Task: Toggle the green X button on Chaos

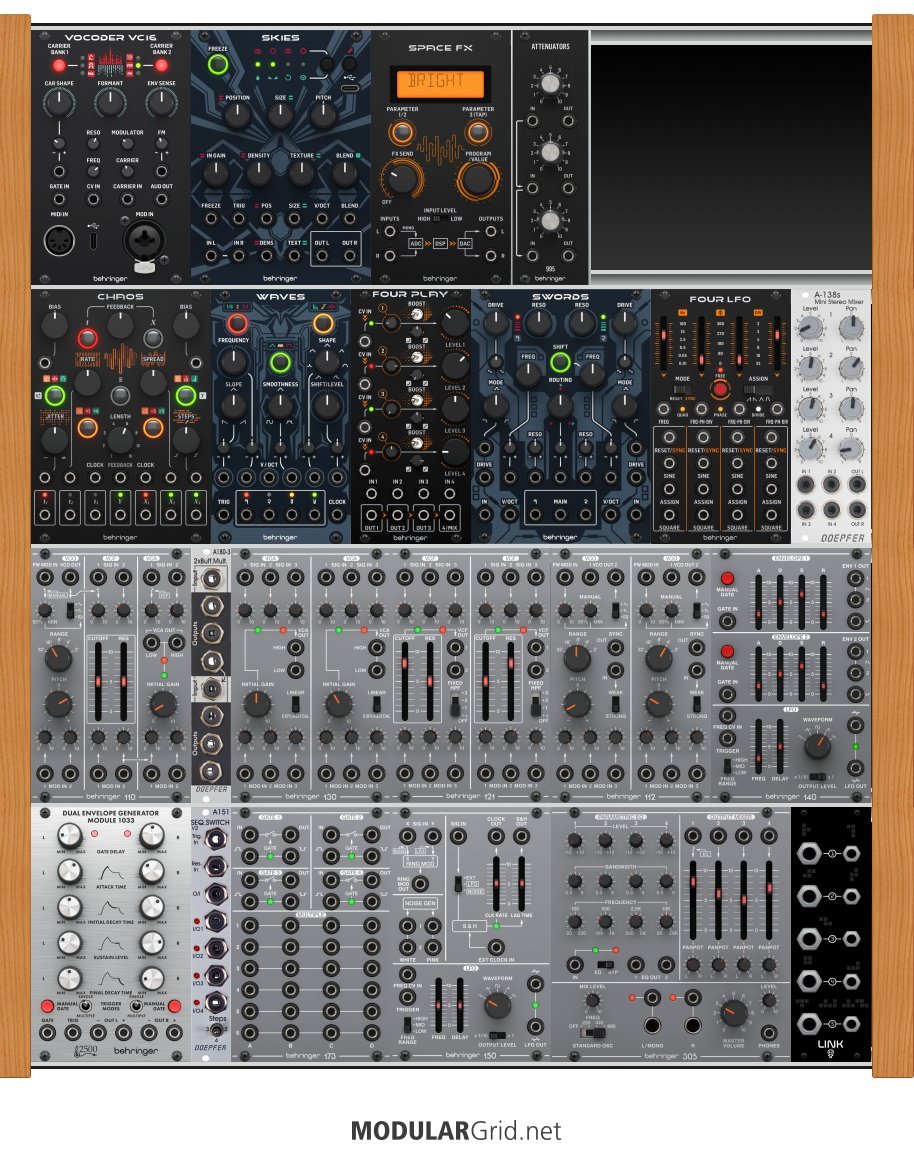Action: [x=55, y=396]
